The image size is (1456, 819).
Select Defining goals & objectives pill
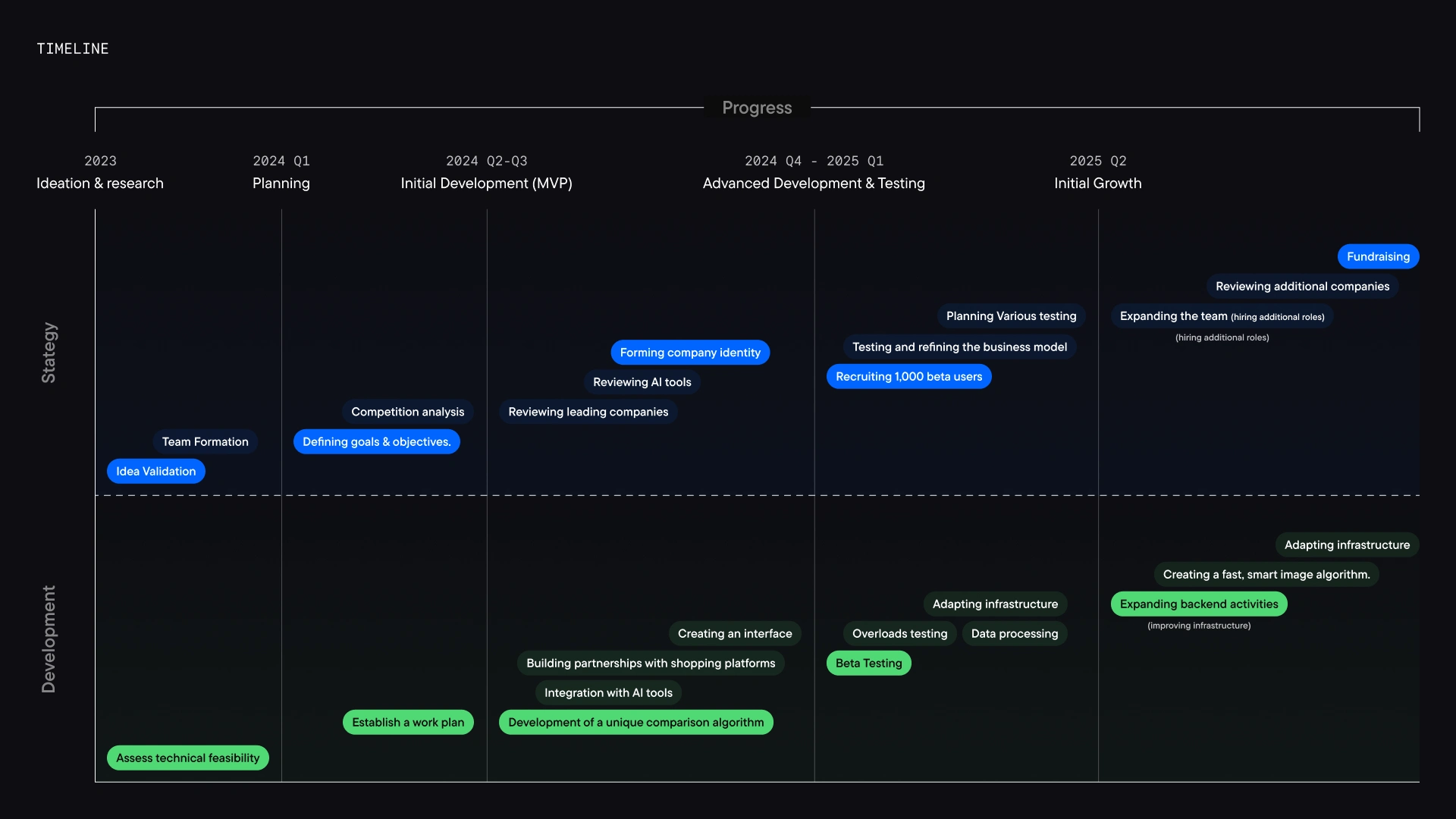376,441
